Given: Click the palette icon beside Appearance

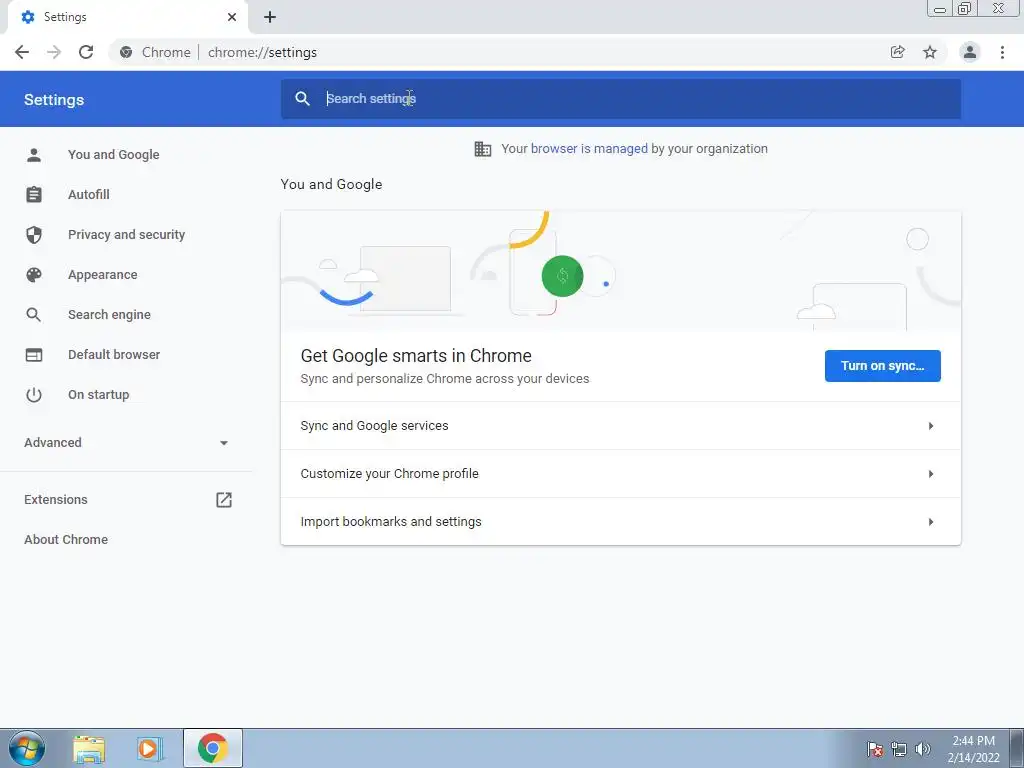Looking at the screenshot, I should (34, 275).
